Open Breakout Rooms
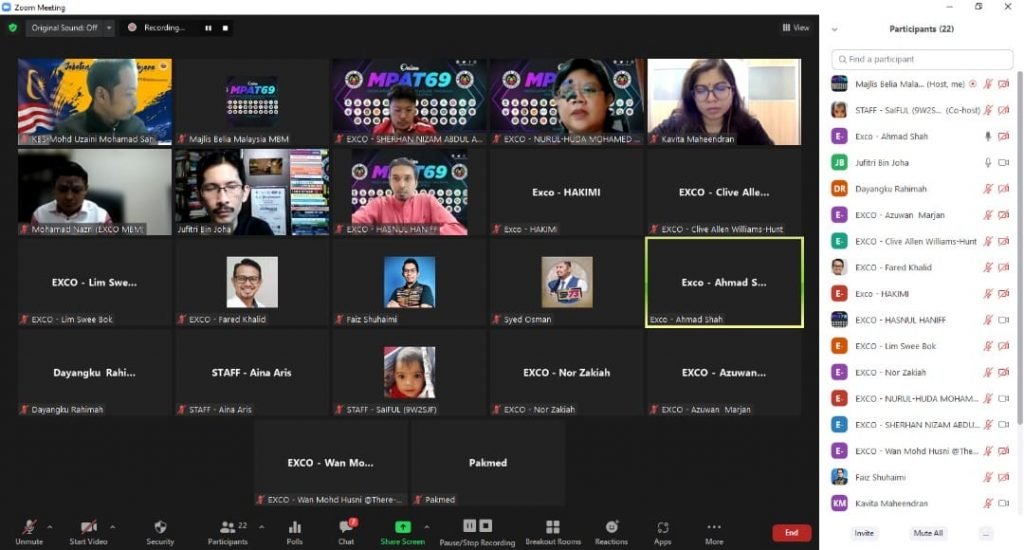This screenshot has height=550, width=1024. pyautogui.click(x=552, y=530)
